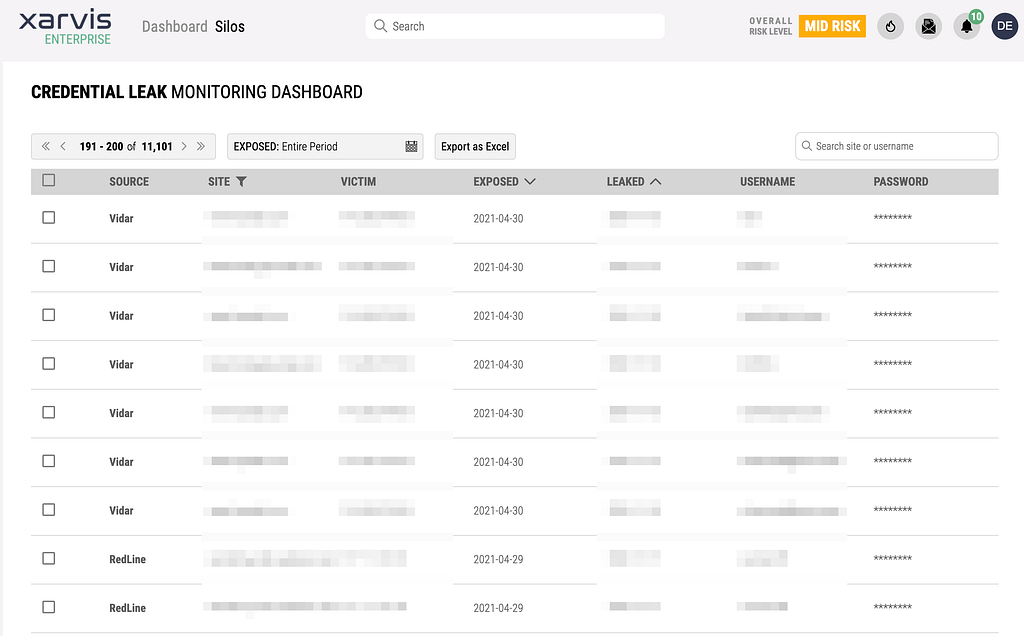Click the VICTIM column header
1024x636 pixels.
point(358,182)
